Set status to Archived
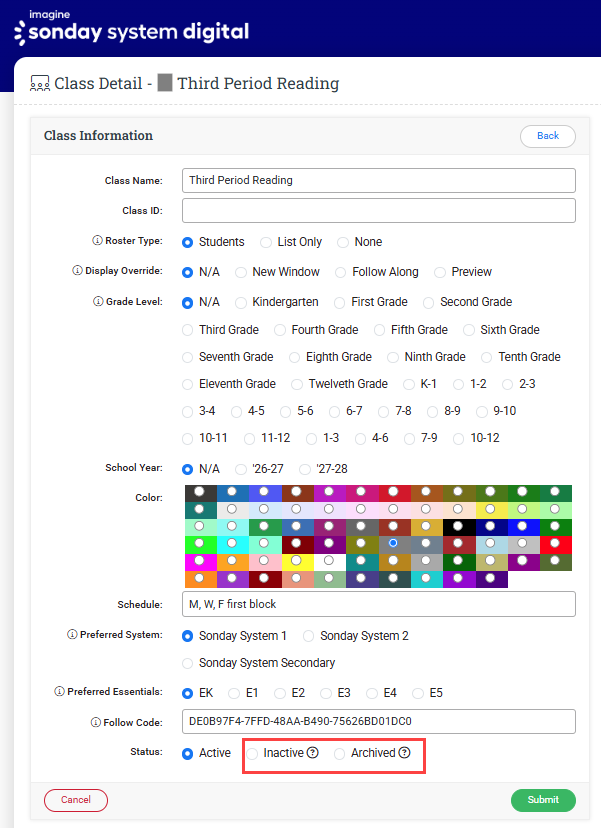The height and width of the screenshot is (828, 601). click(339, 754)
